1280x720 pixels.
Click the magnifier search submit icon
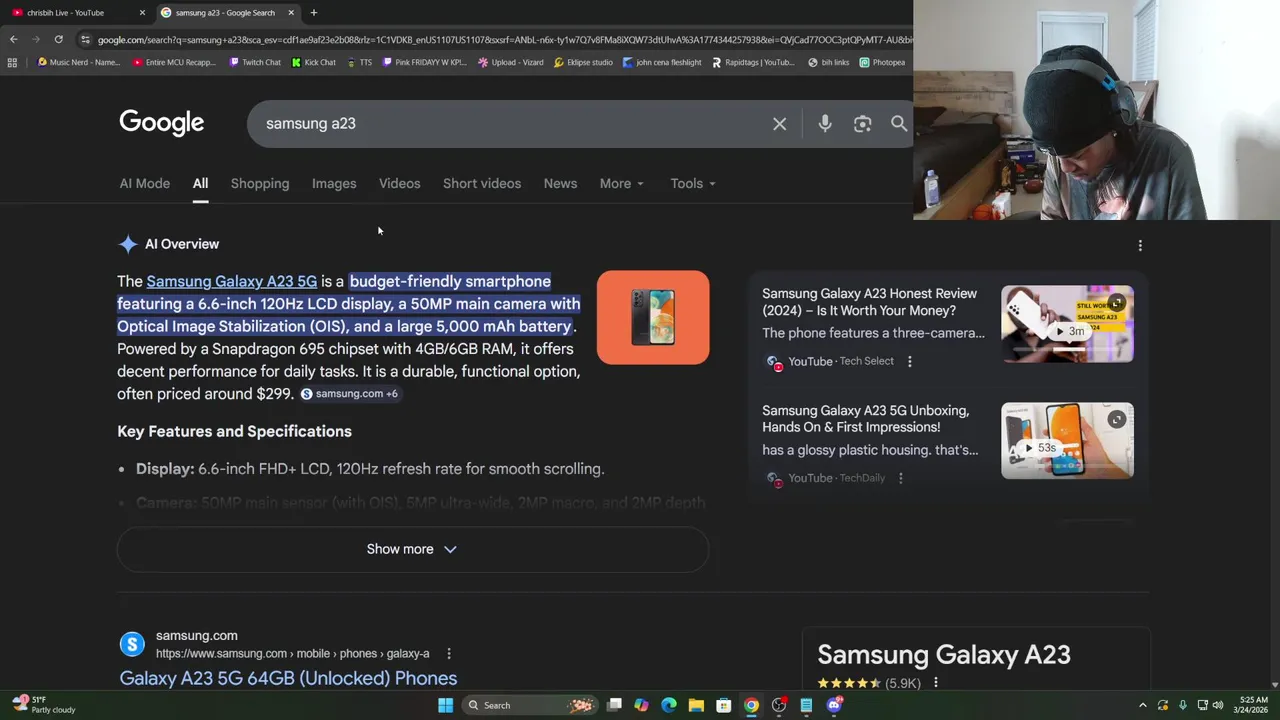pyautogui.click(x=899, y=124)
